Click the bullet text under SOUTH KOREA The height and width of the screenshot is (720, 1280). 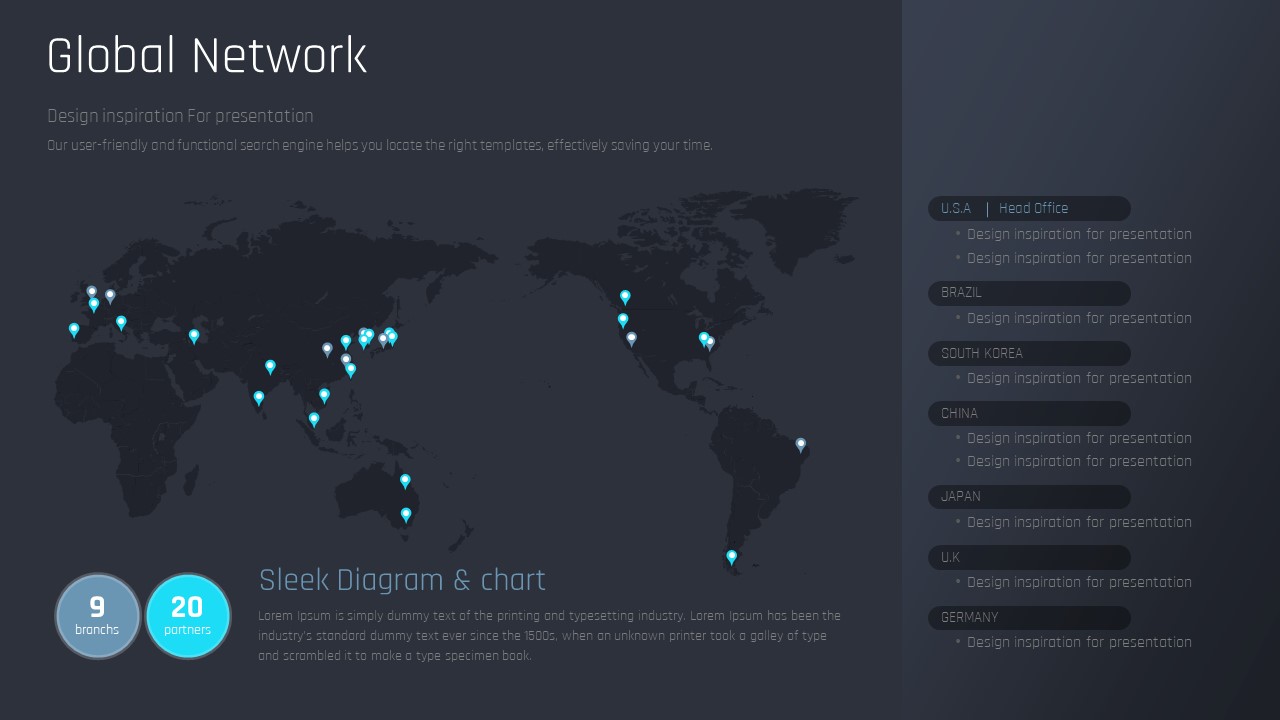click(x=1079, y=378)
